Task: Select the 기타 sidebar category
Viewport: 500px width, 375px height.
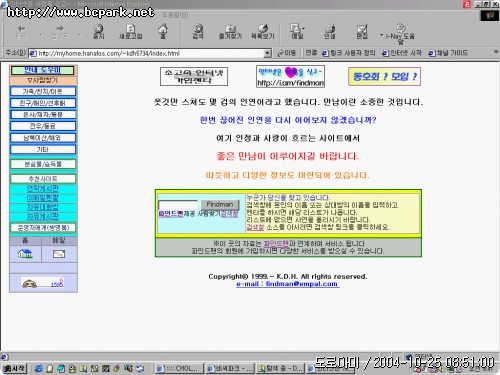Action: [43, 149]
